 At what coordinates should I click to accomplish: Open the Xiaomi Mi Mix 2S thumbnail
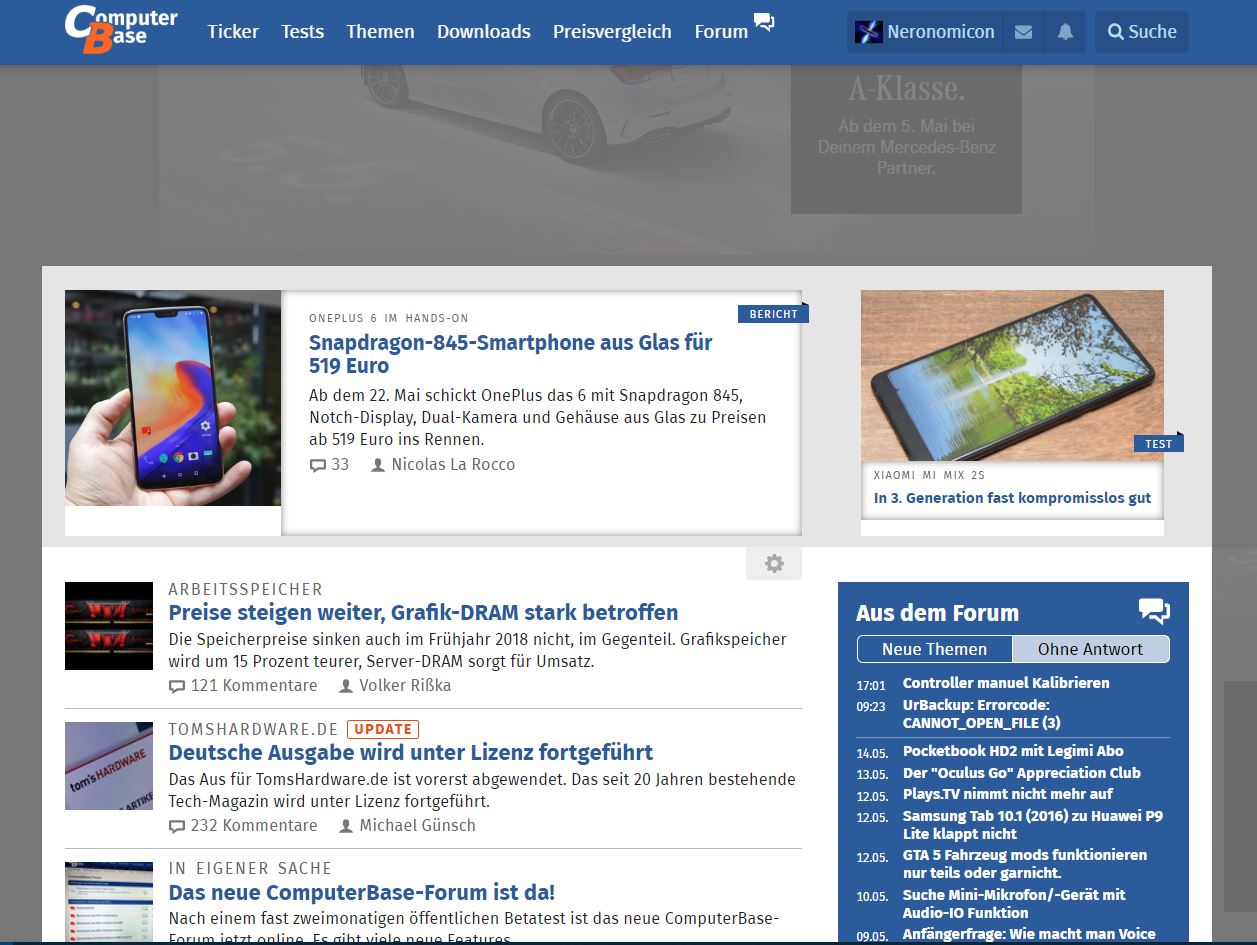click(x=1012, y=375)
